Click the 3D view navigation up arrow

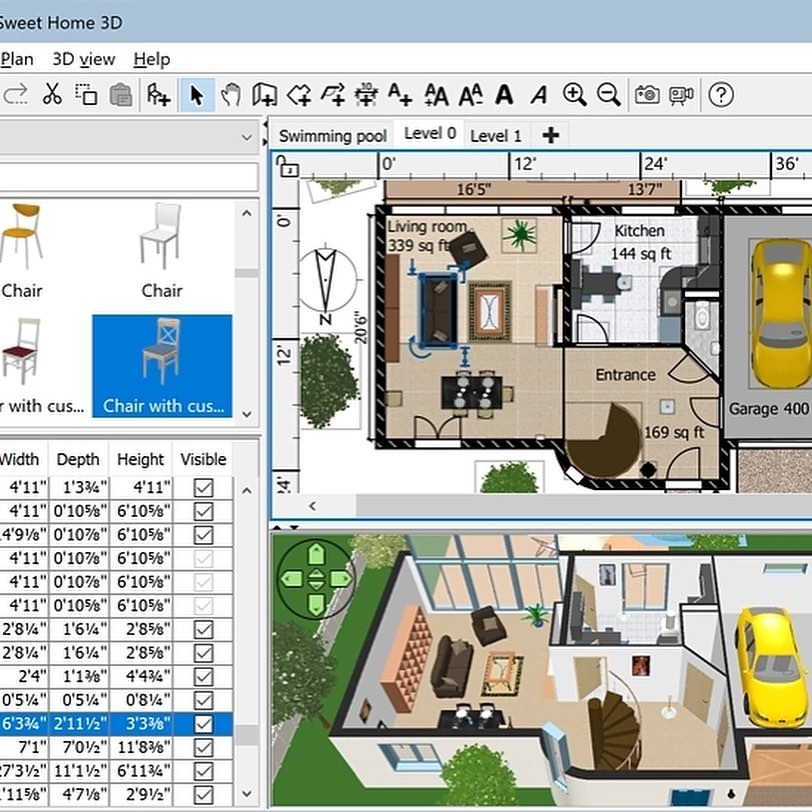316,554
